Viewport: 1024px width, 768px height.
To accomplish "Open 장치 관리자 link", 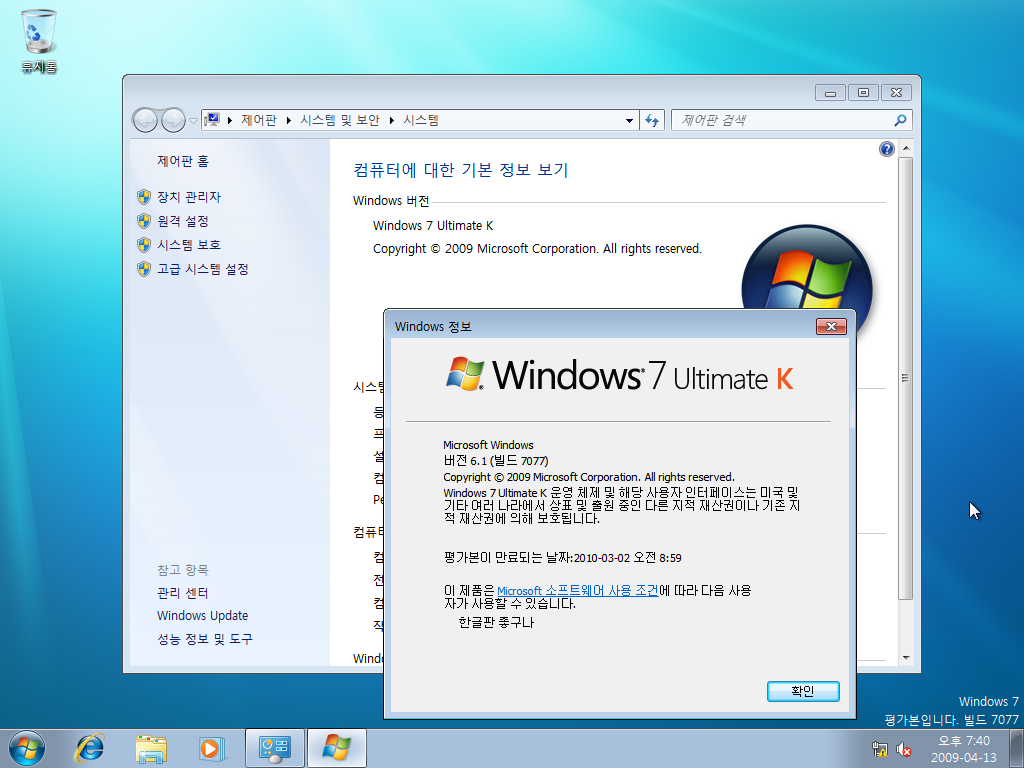I will click(x=189, y=197).
